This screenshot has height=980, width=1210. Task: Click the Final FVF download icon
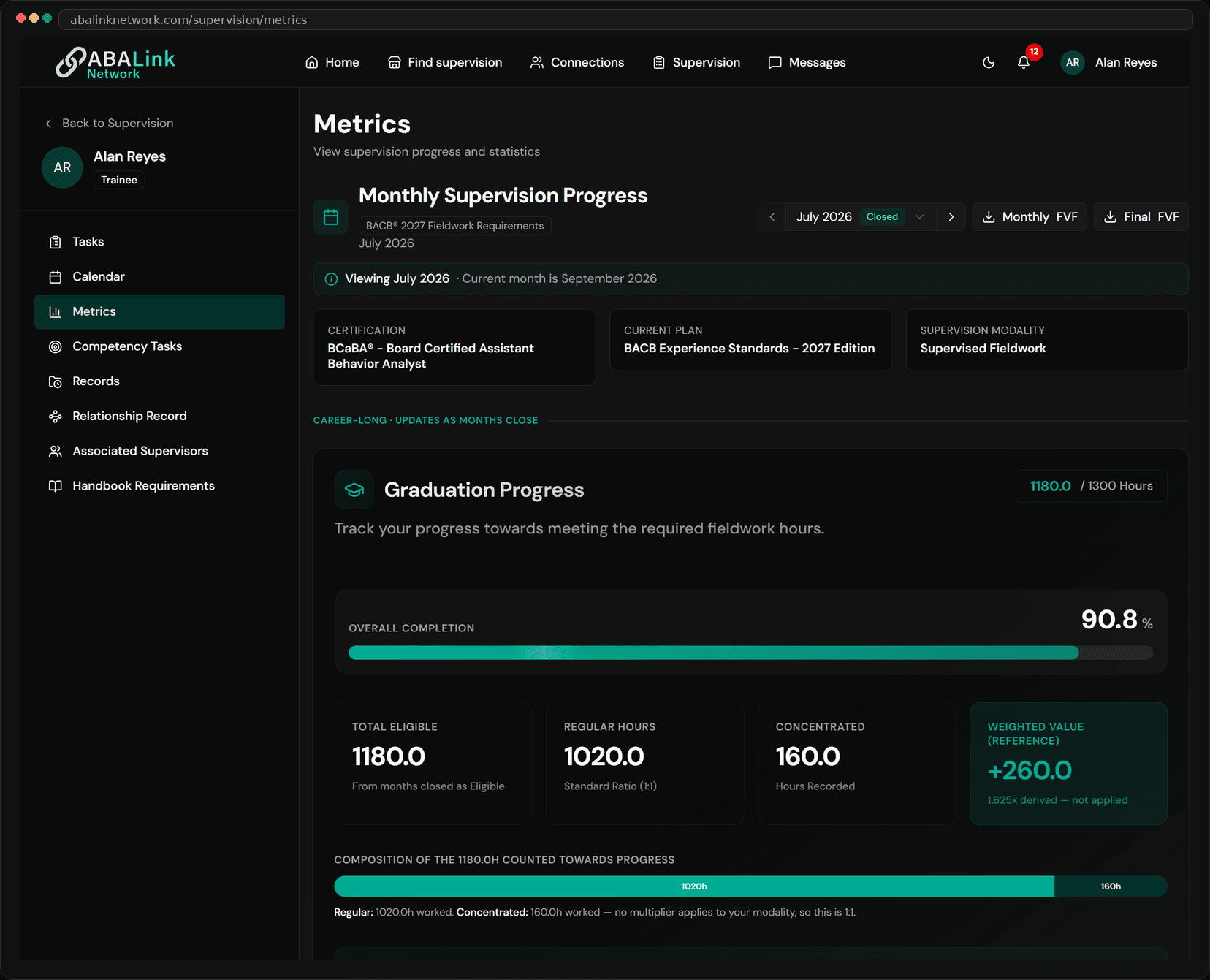[1110, 217]
